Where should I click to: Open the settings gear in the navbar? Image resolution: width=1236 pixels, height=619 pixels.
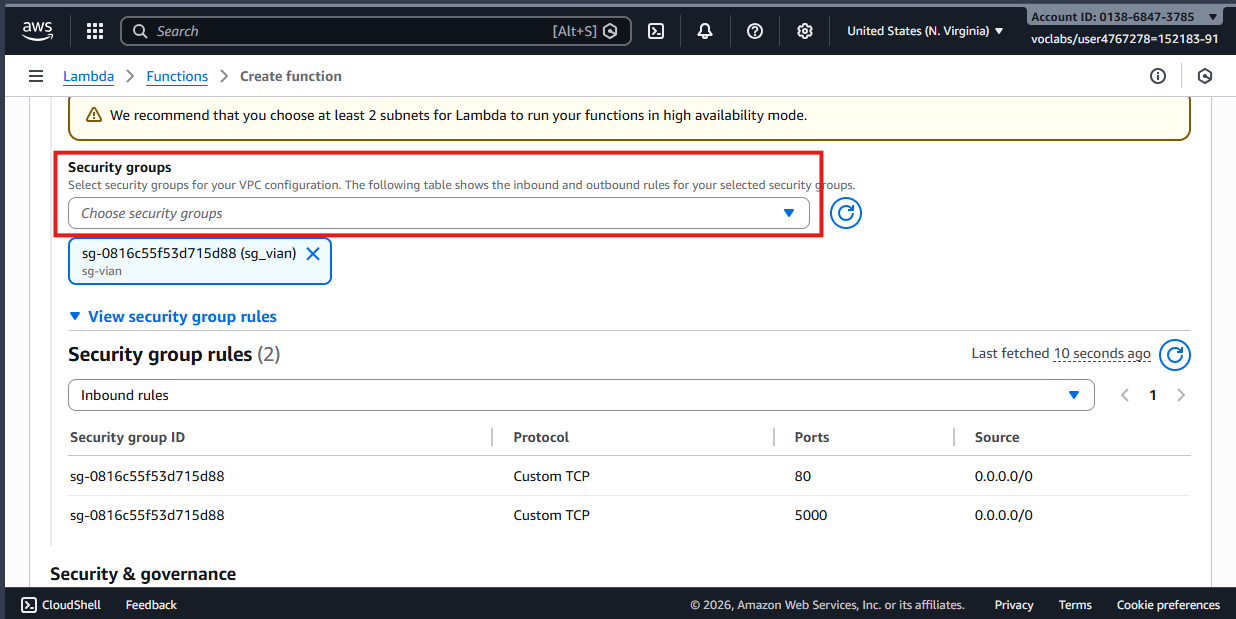point(805,30)
